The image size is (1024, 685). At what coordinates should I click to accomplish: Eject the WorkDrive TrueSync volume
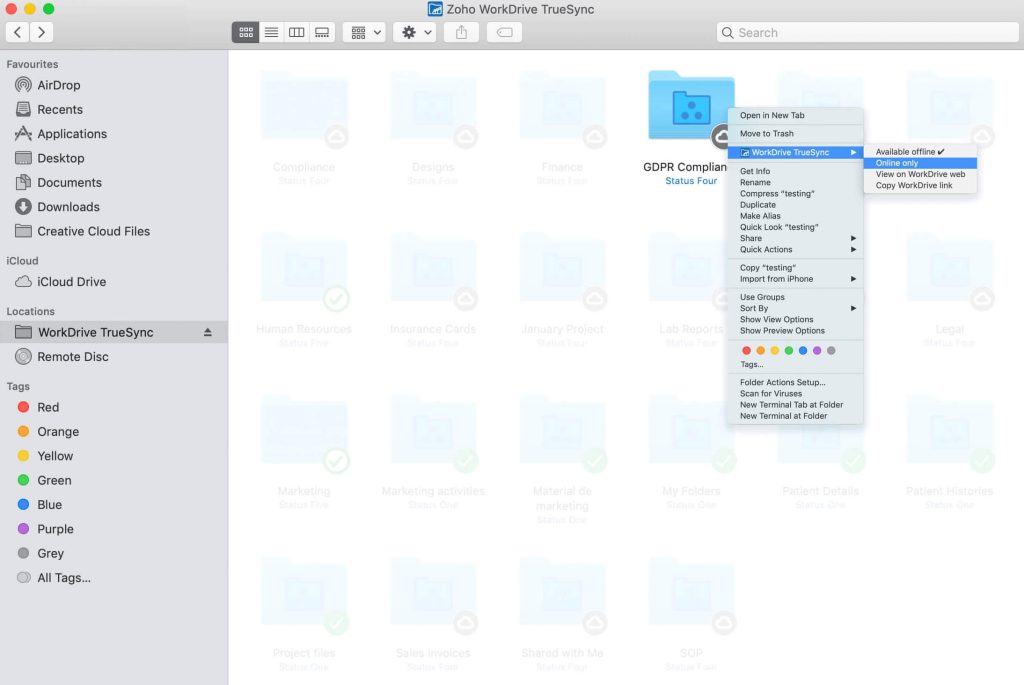[x=208, y=332]
